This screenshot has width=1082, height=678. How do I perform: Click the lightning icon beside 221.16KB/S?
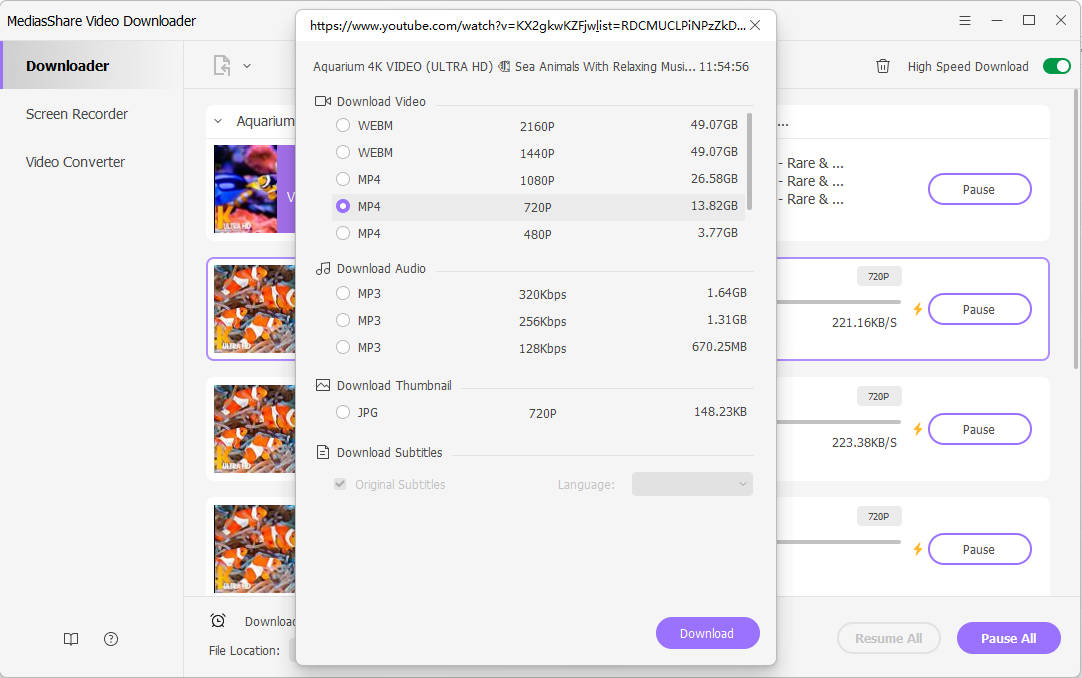click(x=917, y=310)
